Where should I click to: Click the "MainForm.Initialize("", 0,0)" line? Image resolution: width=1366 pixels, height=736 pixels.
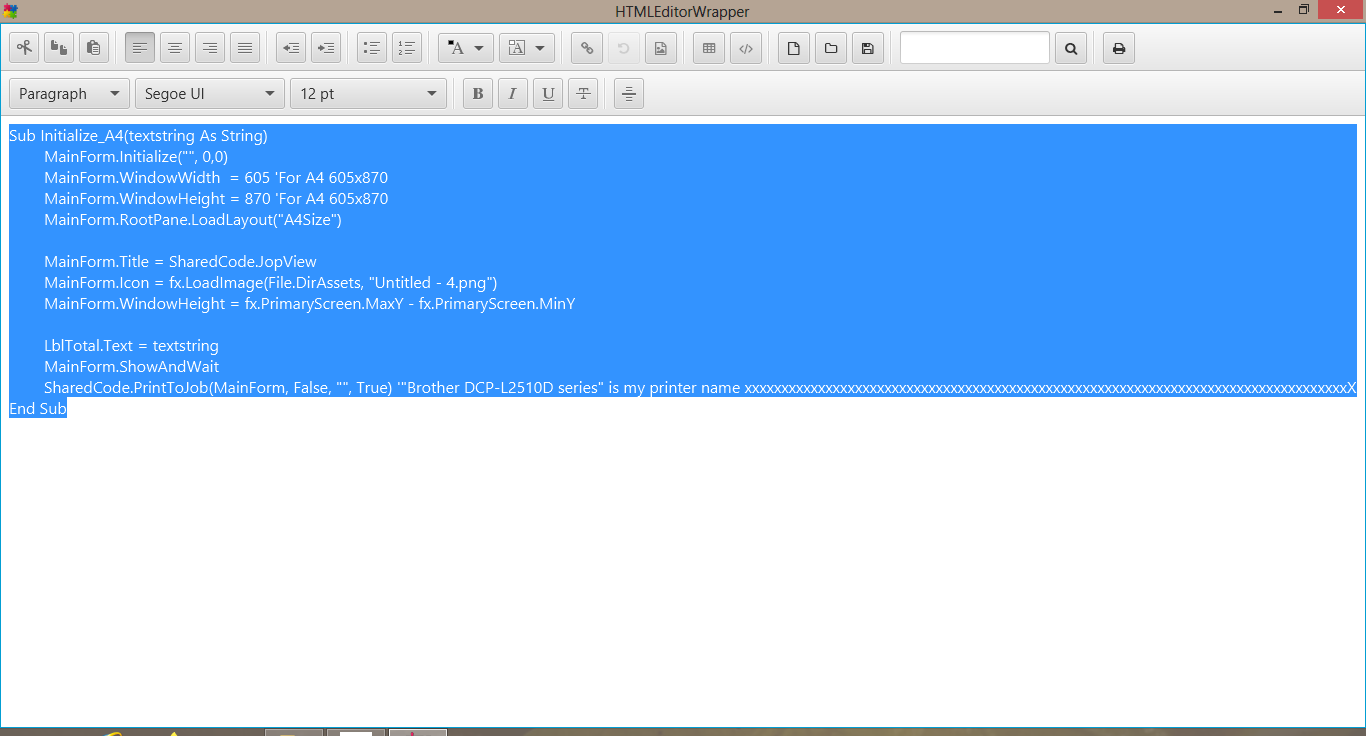[136, 157]
